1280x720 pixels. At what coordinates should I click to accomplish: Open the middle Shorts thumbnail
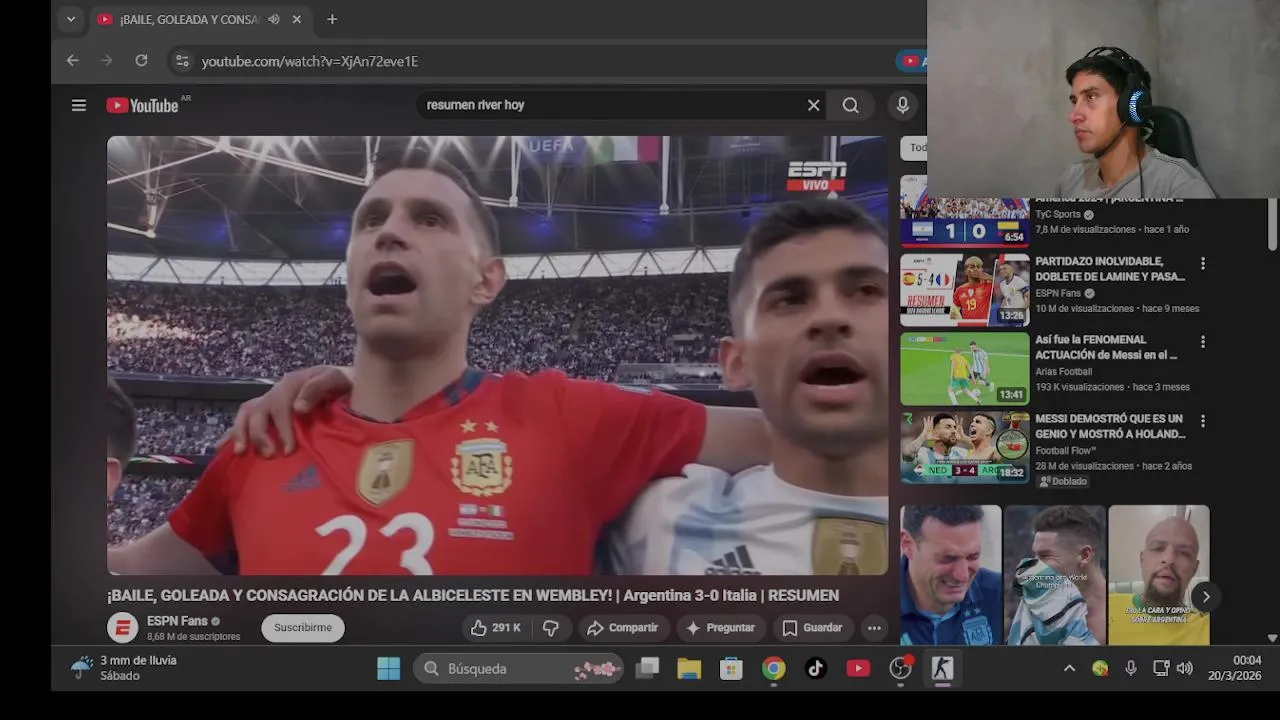(1055, 575)
